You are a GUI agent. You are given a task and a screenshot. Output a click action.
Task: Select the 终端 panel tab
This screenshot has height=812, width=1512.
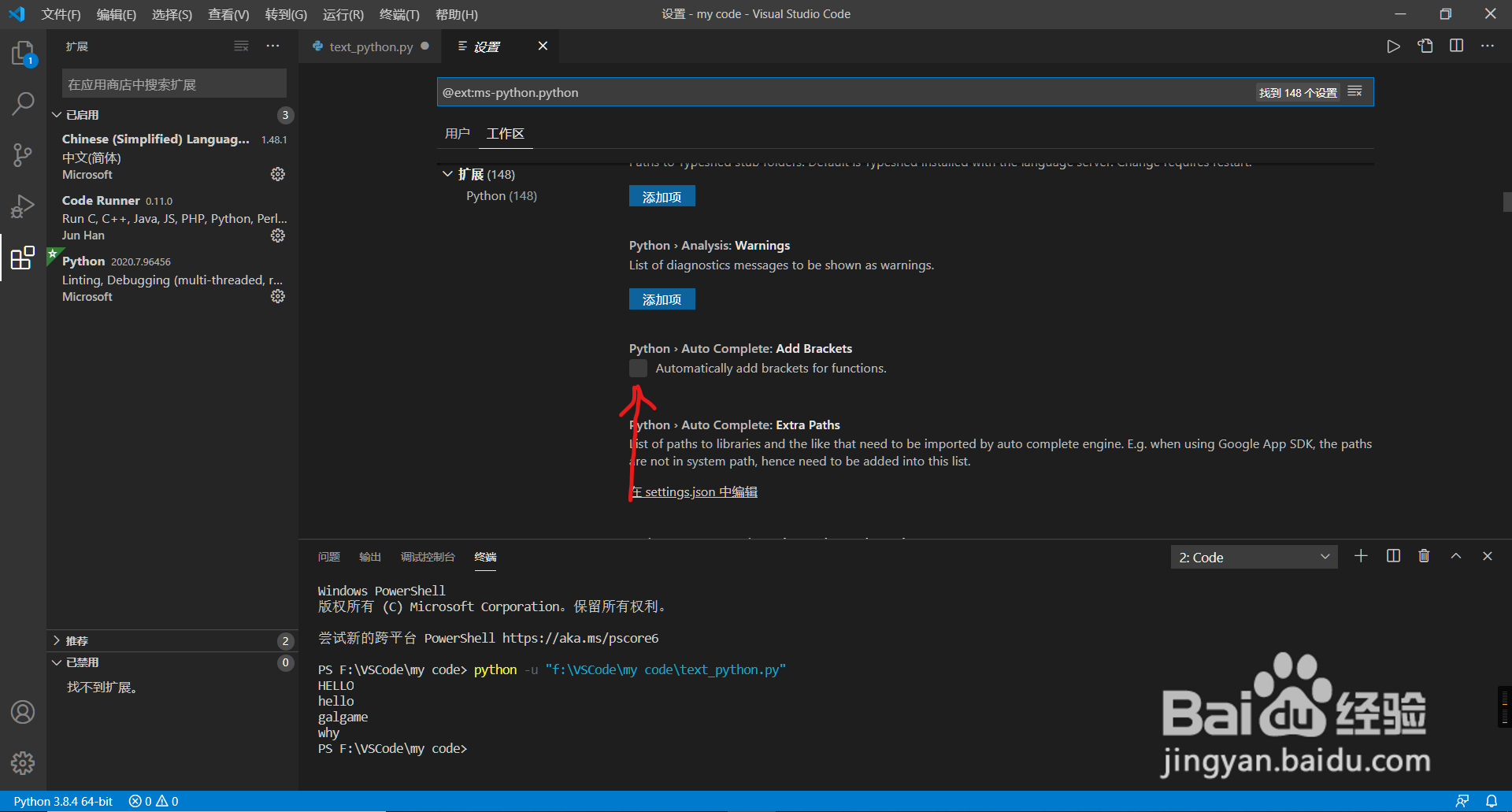coord(485,557)
